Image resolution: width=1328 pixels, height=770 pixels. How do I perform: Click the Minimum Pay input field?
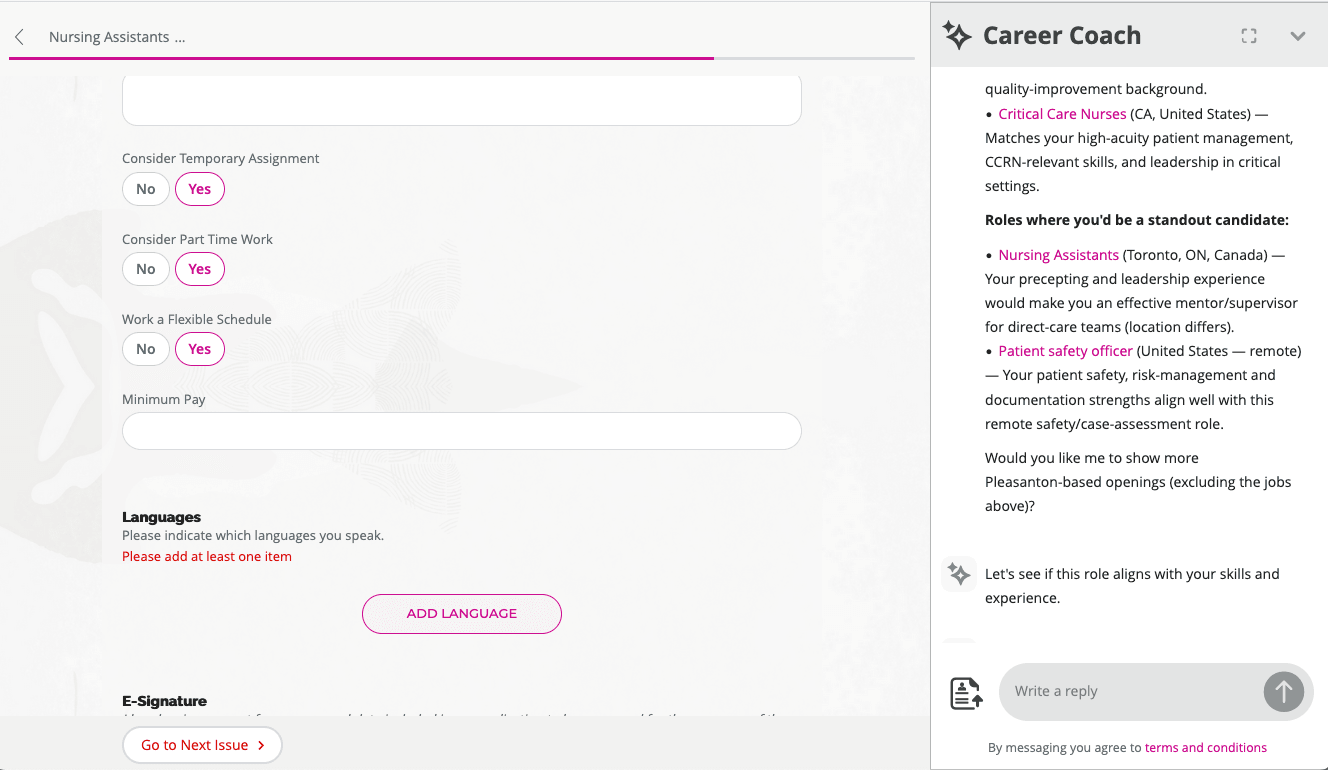(x=461, y=431)
